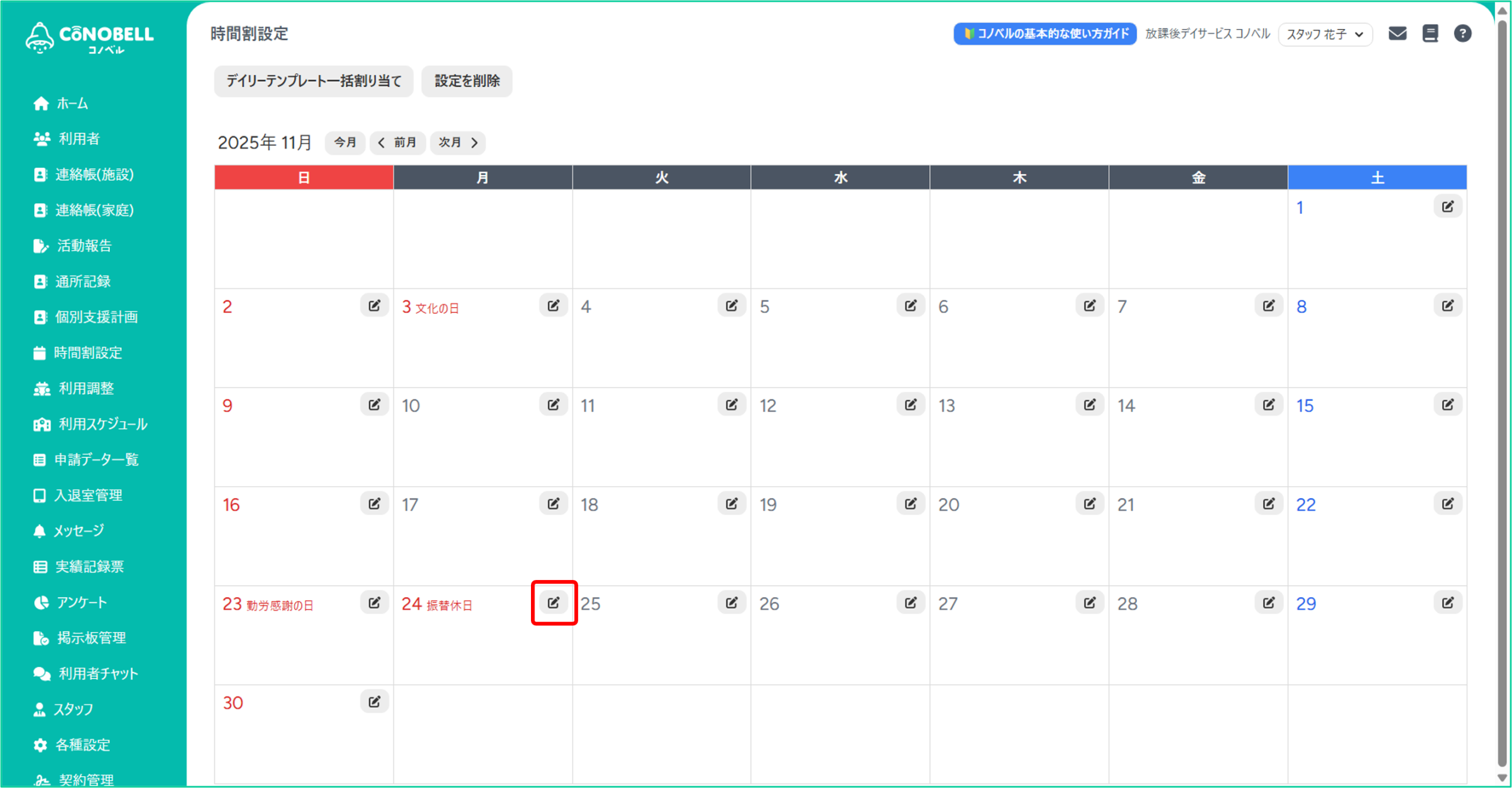Image resolution: width=1512 pixels, height=788 pixels.
Task: Edit the November 3 文化の日 cell
Action: (x=553, y=305)
